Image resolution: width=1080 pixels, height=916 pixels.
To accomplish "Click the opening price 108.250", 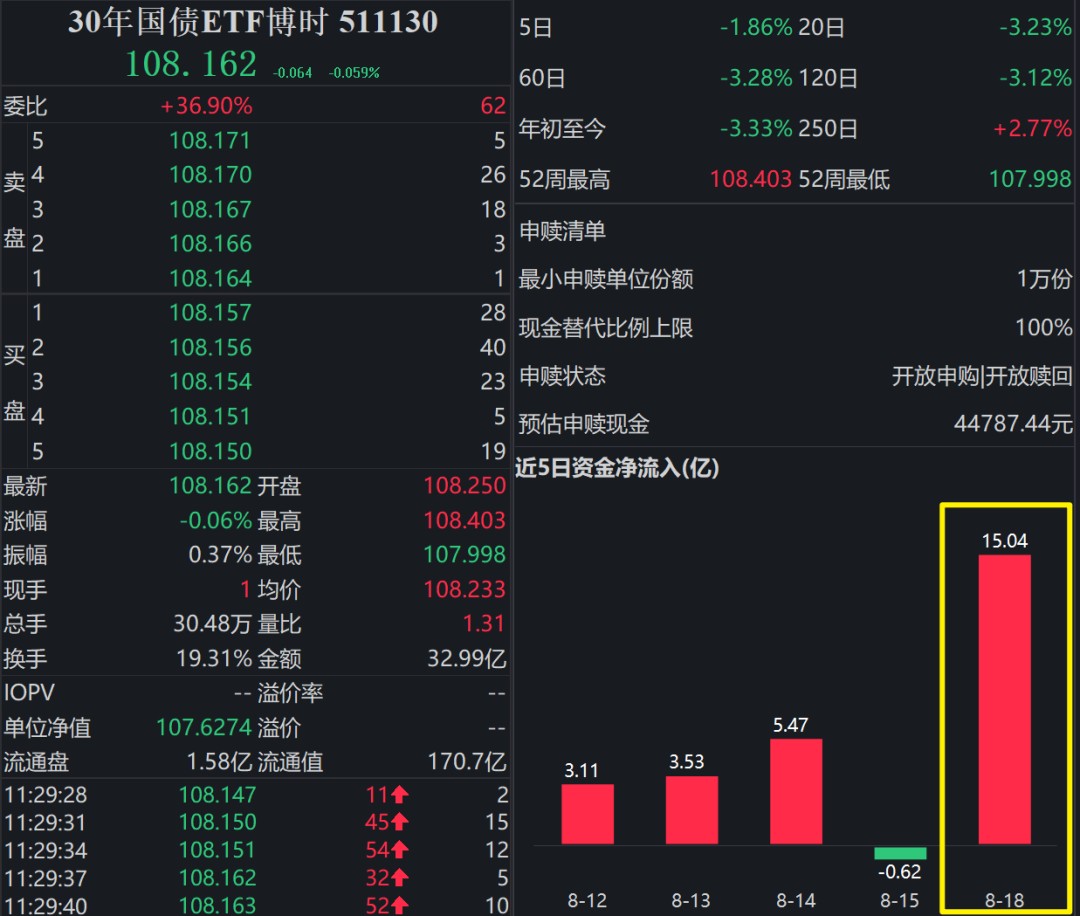I will pos(465,486).
